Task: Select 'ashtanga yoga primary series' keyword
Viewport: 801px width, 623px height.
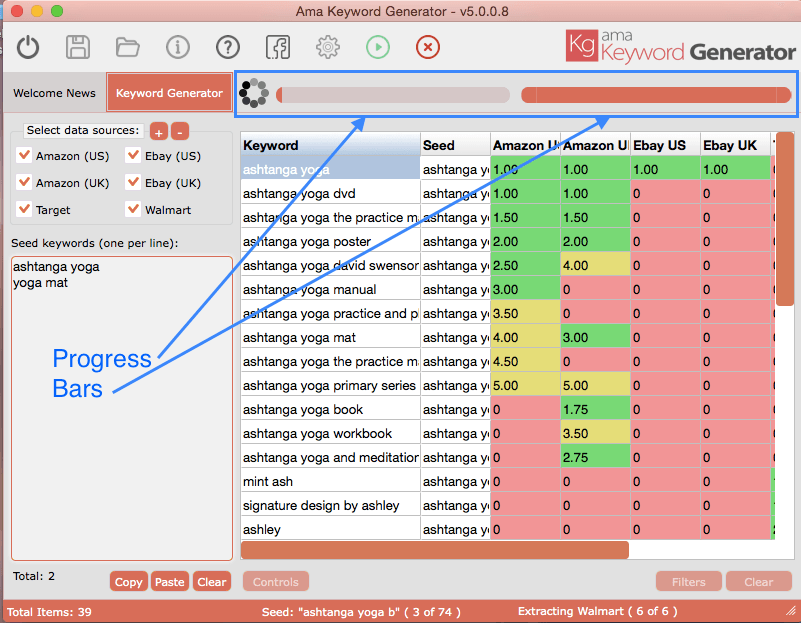Action: [331, 386]
